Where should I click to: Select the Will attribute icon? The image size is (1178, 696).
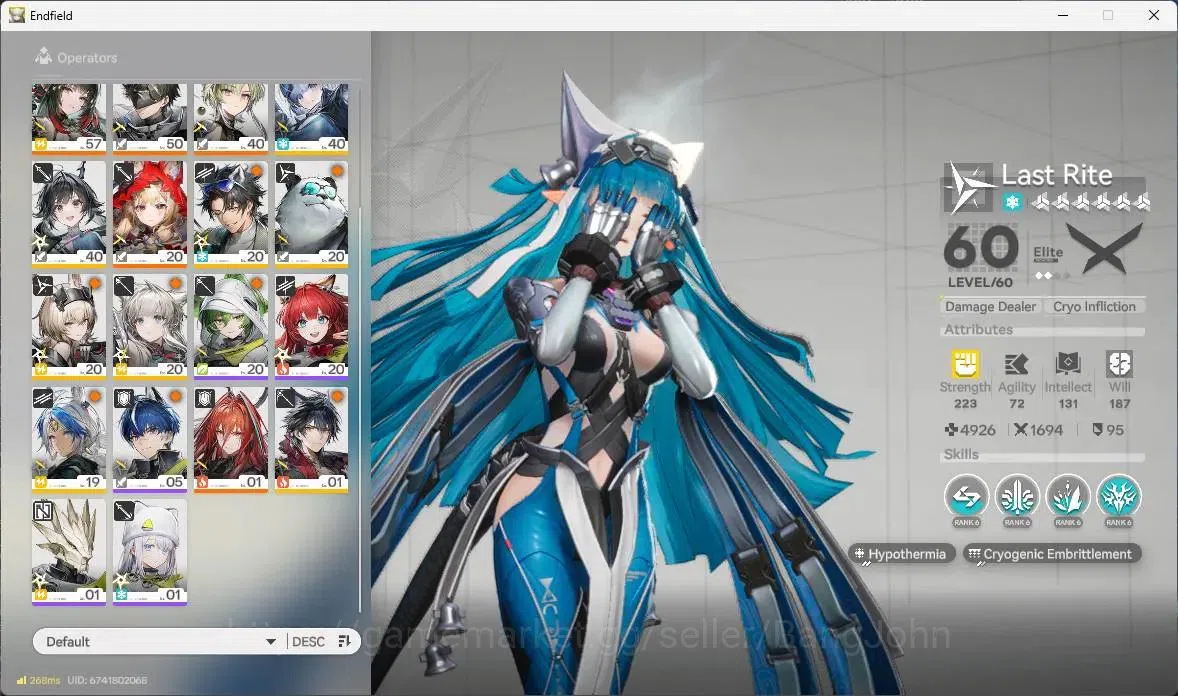pyautogui.click(x=1119, y=364)
